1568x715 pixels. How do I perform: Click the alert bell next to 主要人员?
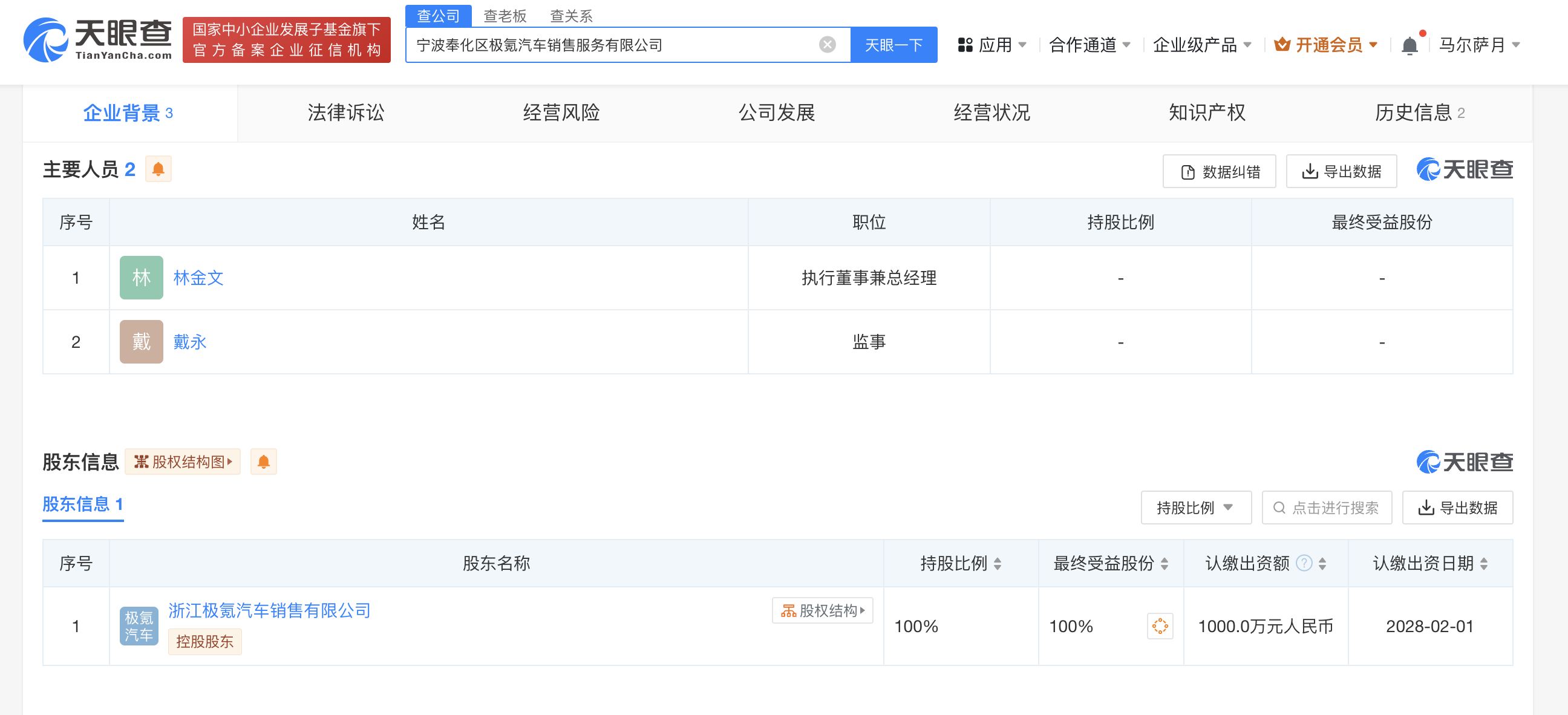[x=158, y=169]
